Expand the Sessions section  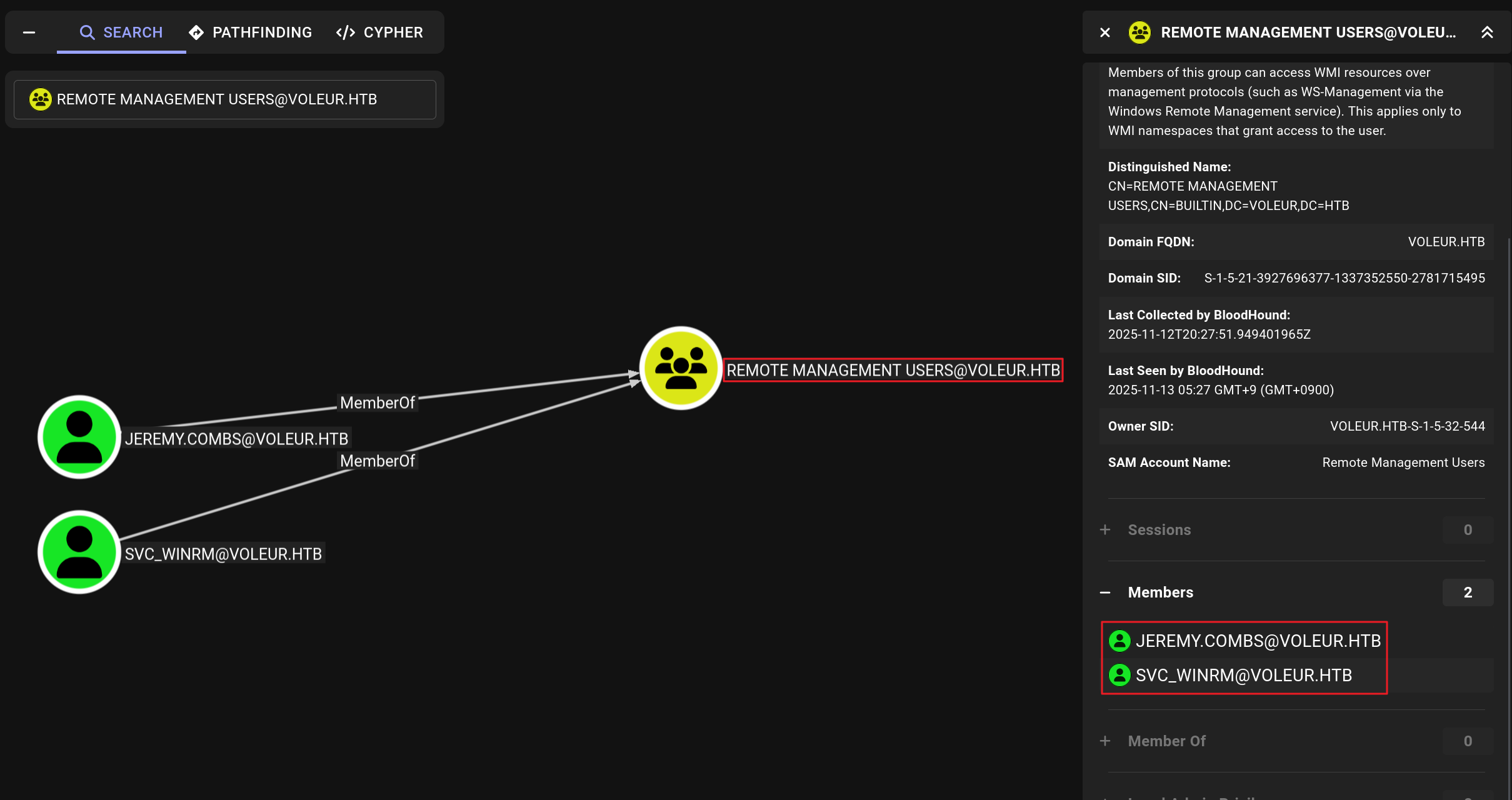[1105, 530]
